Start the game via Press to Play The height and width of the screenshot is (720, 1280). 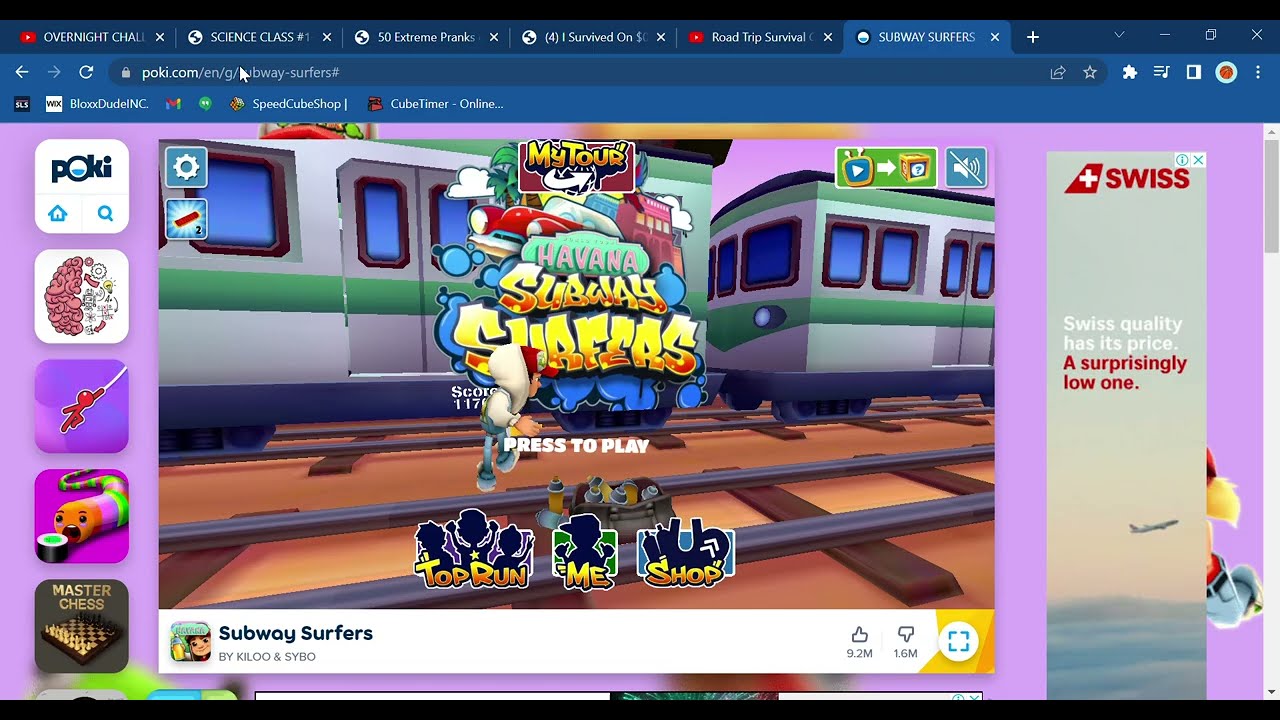576,446
